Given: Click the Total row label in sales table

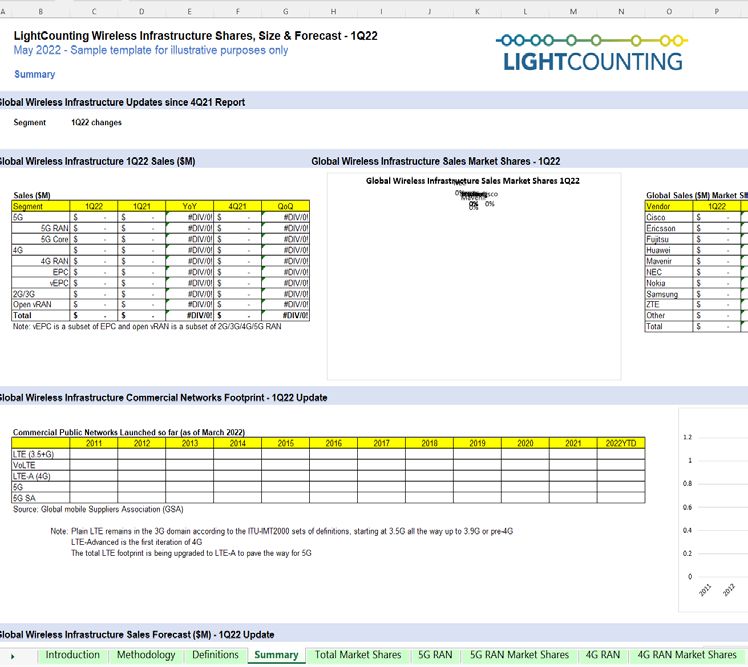Looking at the screenshot, I should tap(41, 315).
